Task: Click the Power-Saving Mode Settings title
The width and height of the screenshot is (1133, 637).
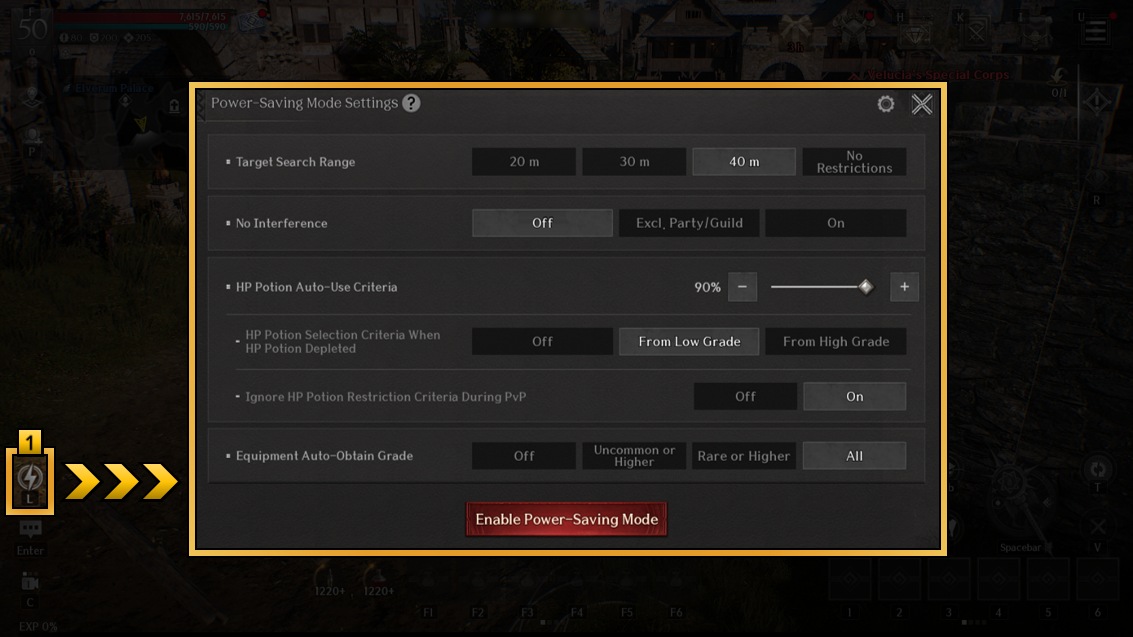Action: click(304, 103)
